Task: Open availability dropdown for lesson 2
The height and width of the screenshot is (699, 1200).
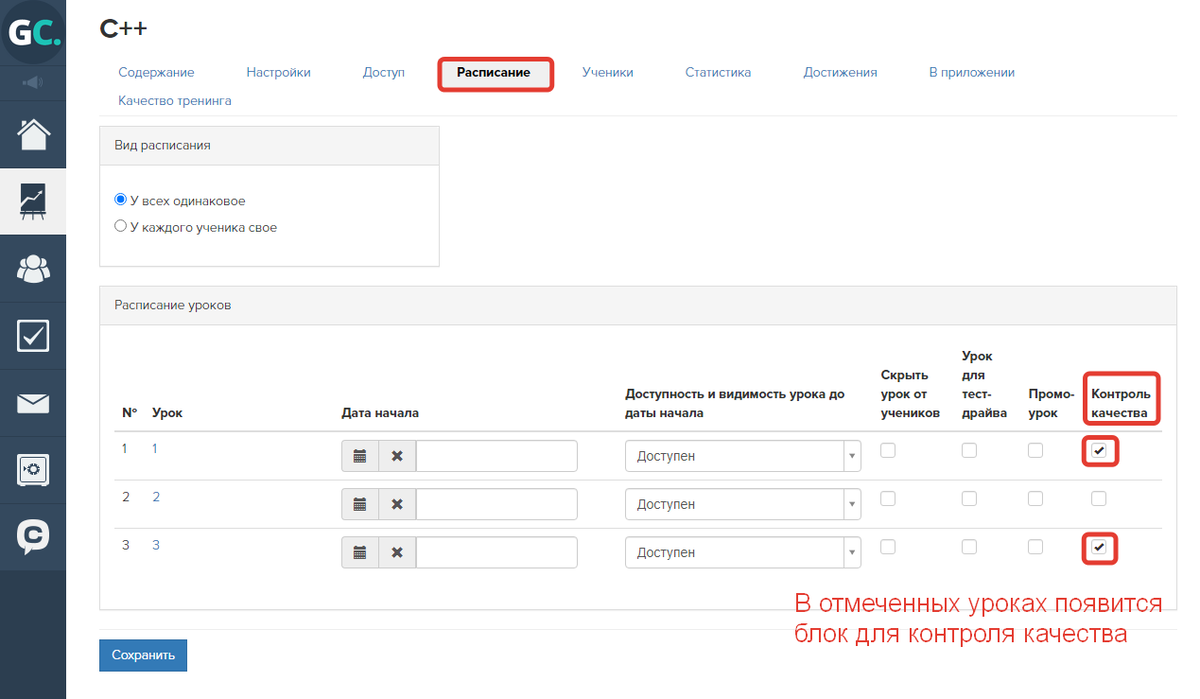Action: coord(743,504)
